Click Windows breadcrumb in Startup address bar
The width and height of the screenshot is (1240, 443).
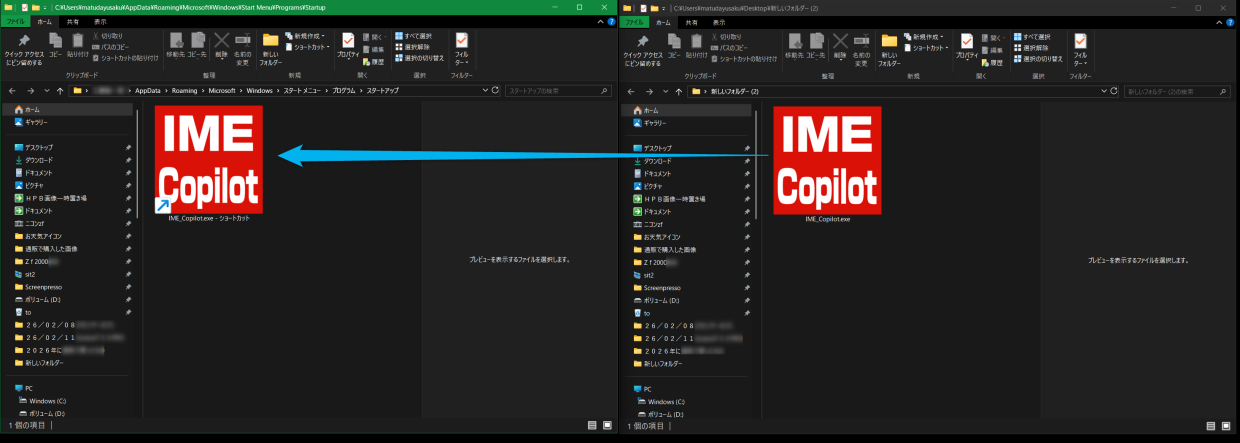260,90
